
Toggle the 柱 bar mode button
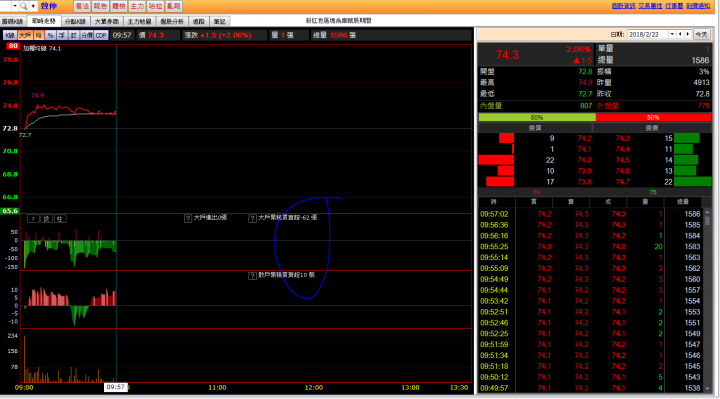(60, 219)
